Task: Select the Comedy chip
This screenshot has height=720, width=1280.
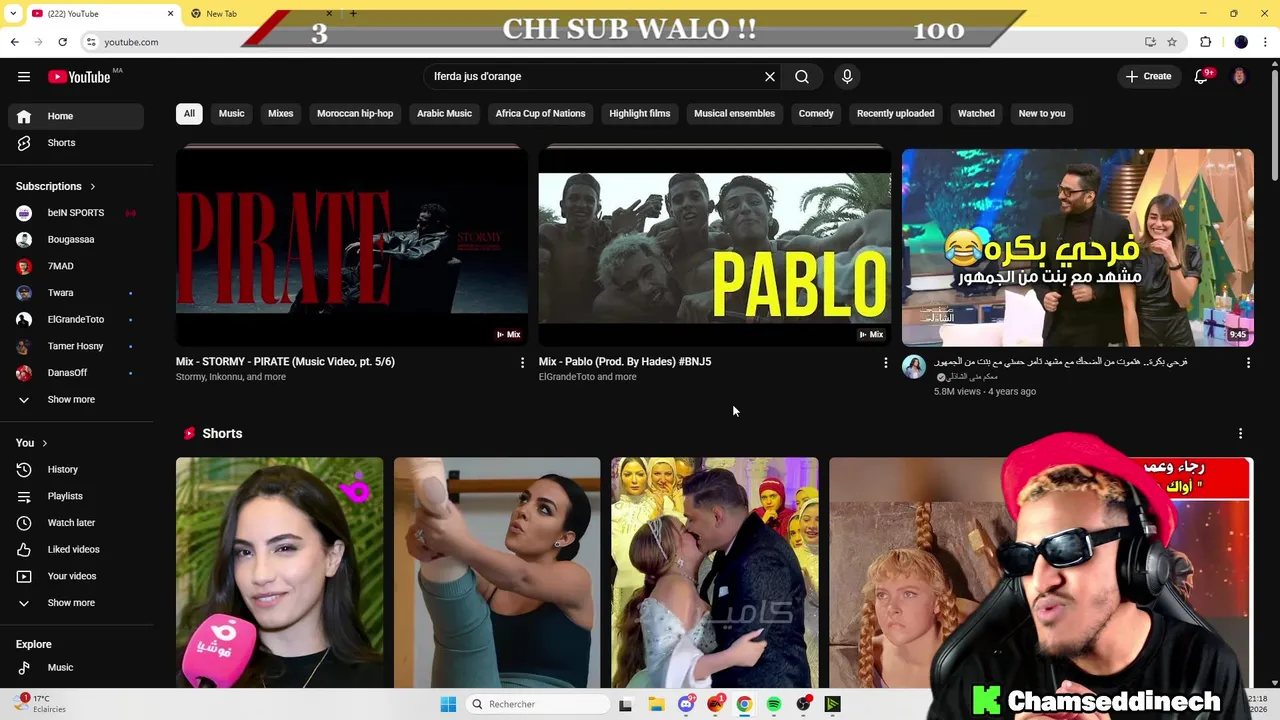Action: pos(816,114)
